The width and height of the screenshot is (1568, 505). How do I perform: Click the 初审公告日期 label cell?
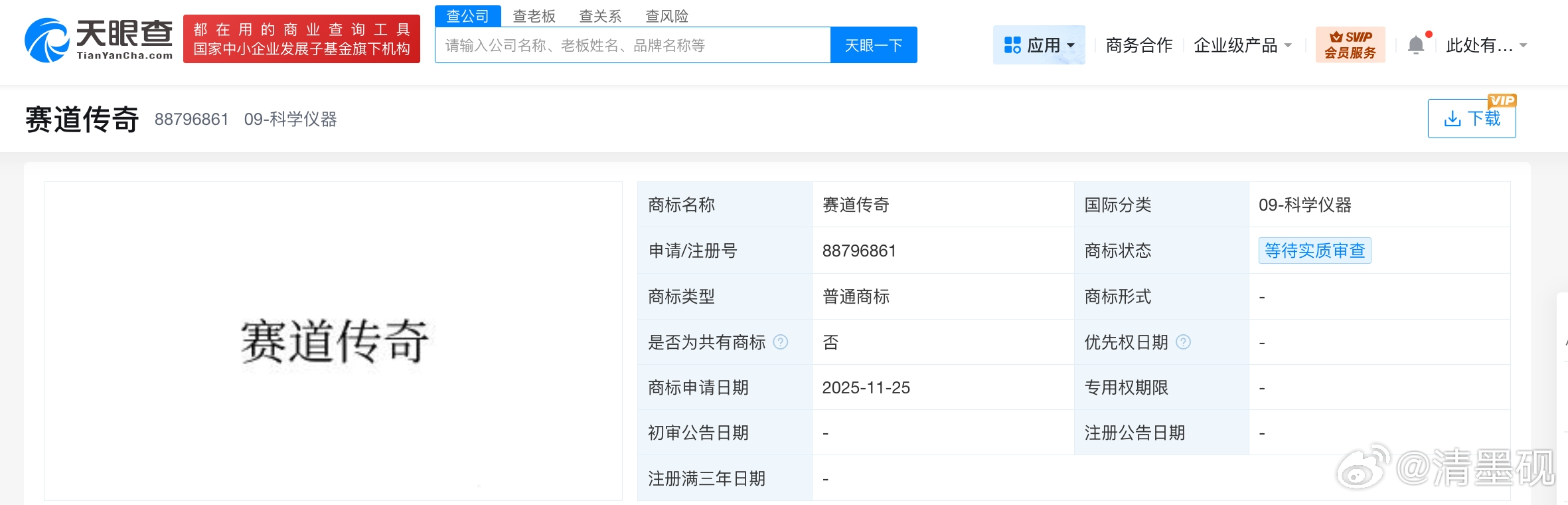(x=724, y=433)
